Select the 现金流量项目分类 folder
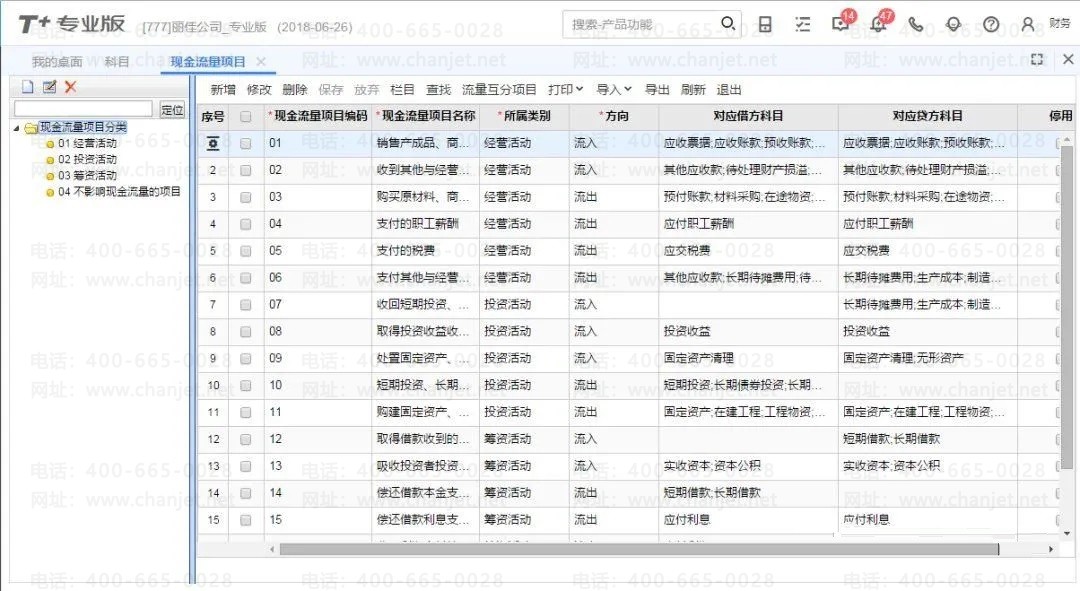This screenshot has height=591, width=1080. tap(83, 127)
